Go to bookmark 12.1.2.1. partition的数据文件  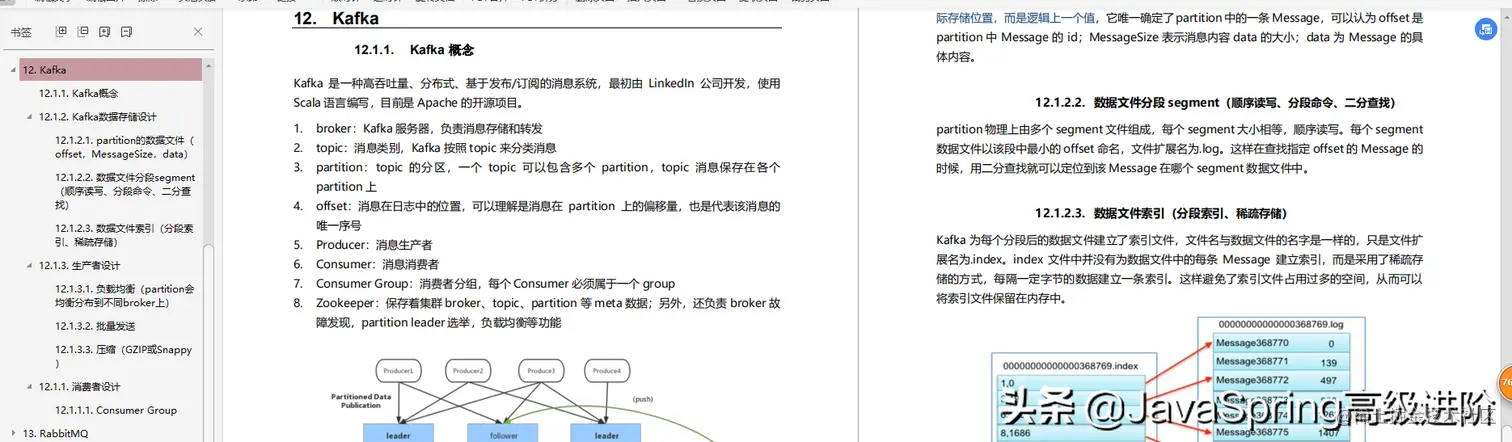click(x=124, y=147)
